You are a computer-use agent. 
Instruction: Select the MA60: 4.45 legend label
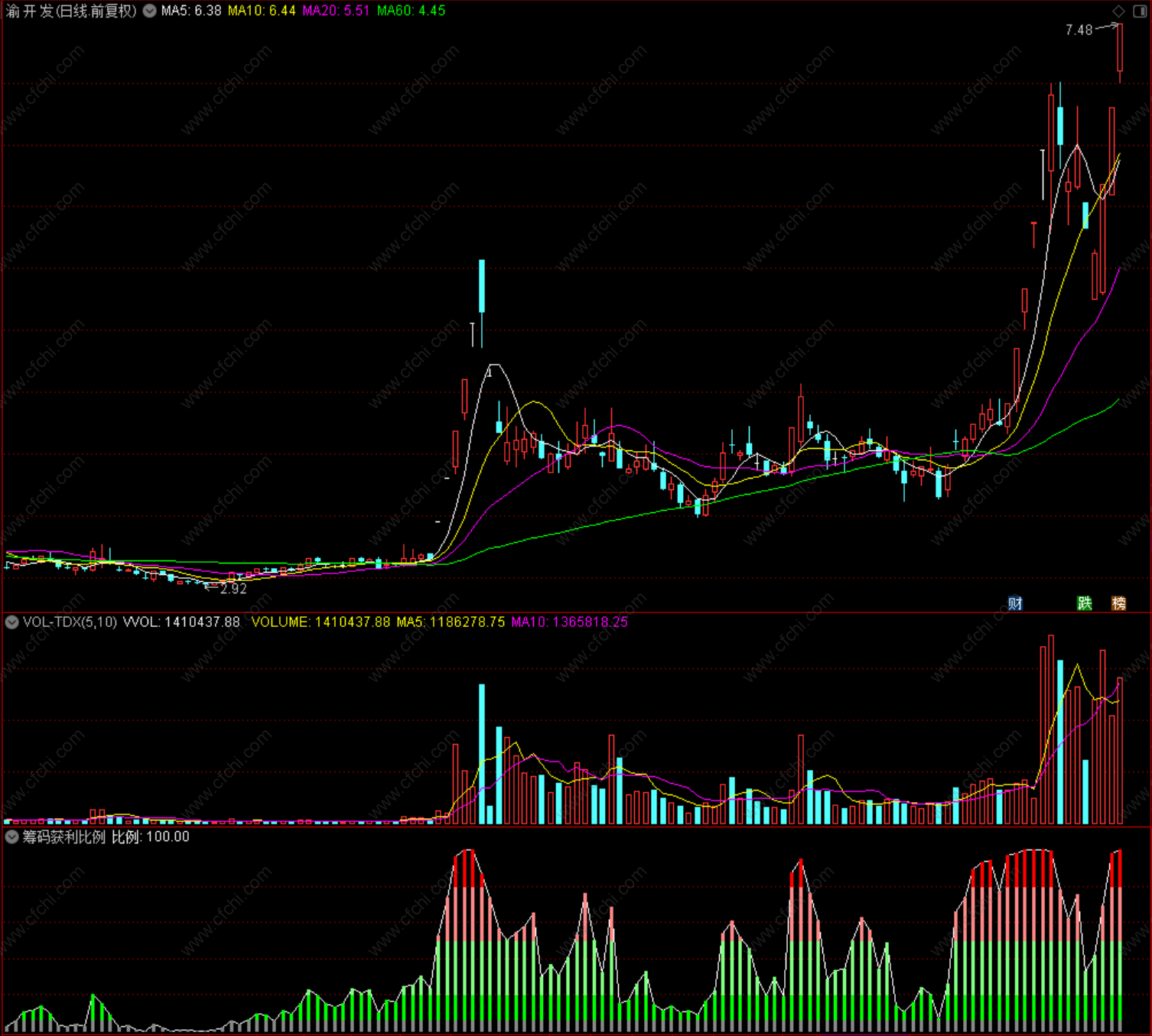click(x=411, y=11)
